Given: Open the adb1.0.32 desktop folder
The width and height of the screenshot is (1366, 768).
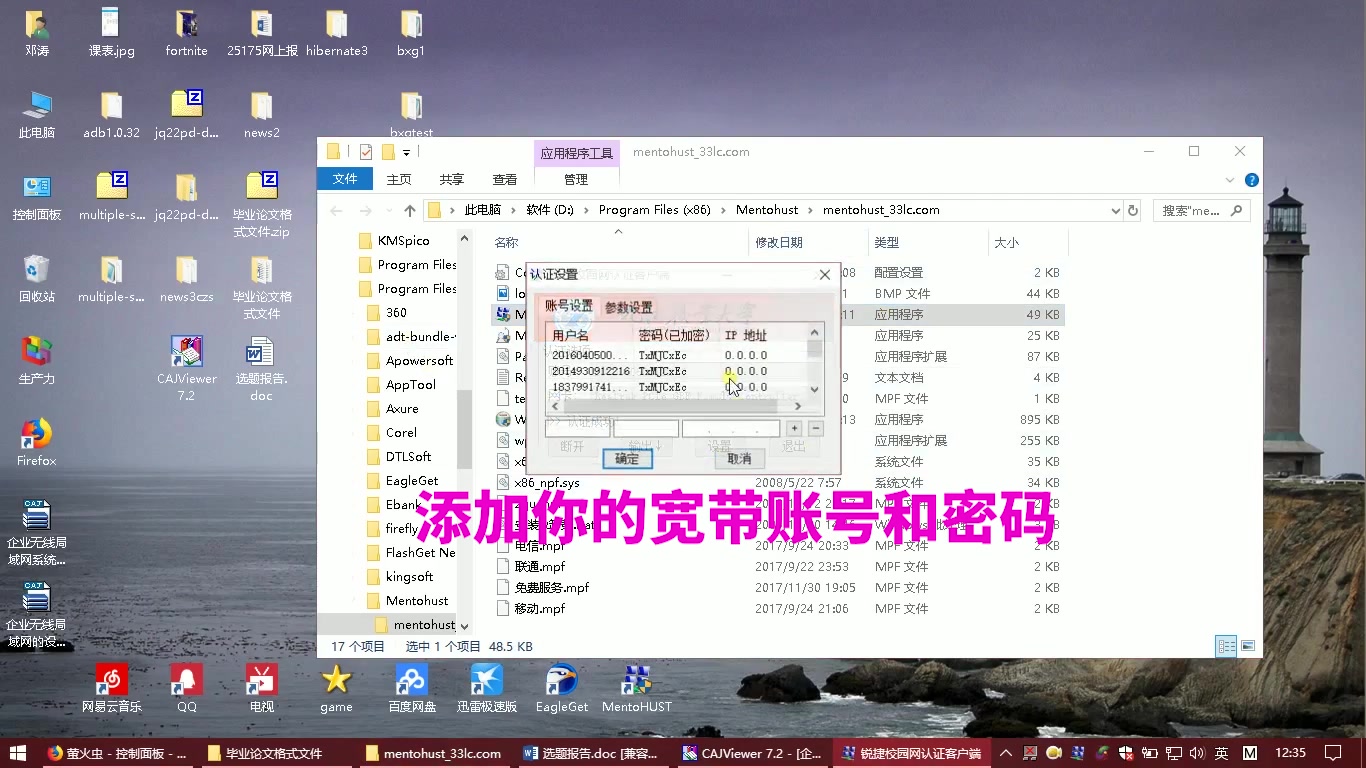Looking at the screenshot, I should [111, 115].
